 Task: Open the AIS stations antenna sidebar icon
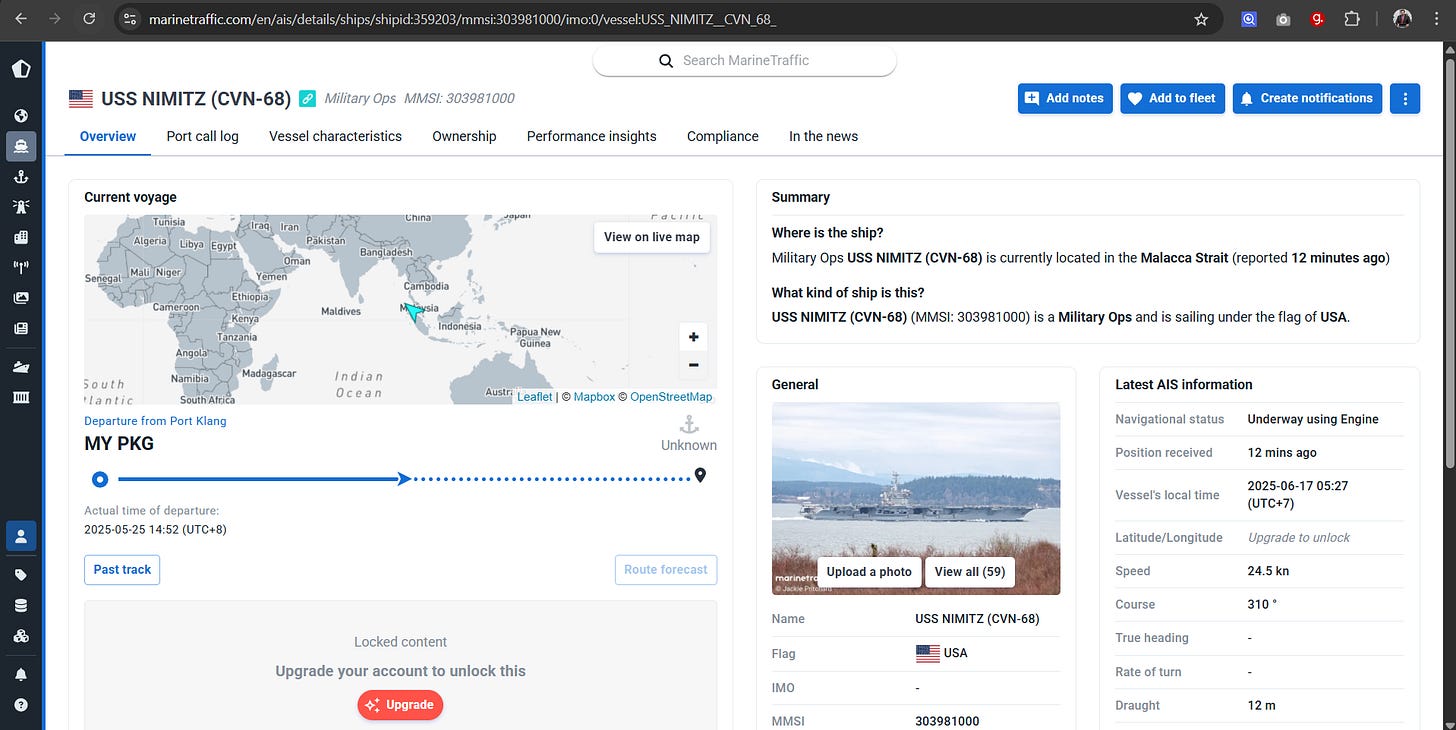pyautogui.click(x=21, y=267)
